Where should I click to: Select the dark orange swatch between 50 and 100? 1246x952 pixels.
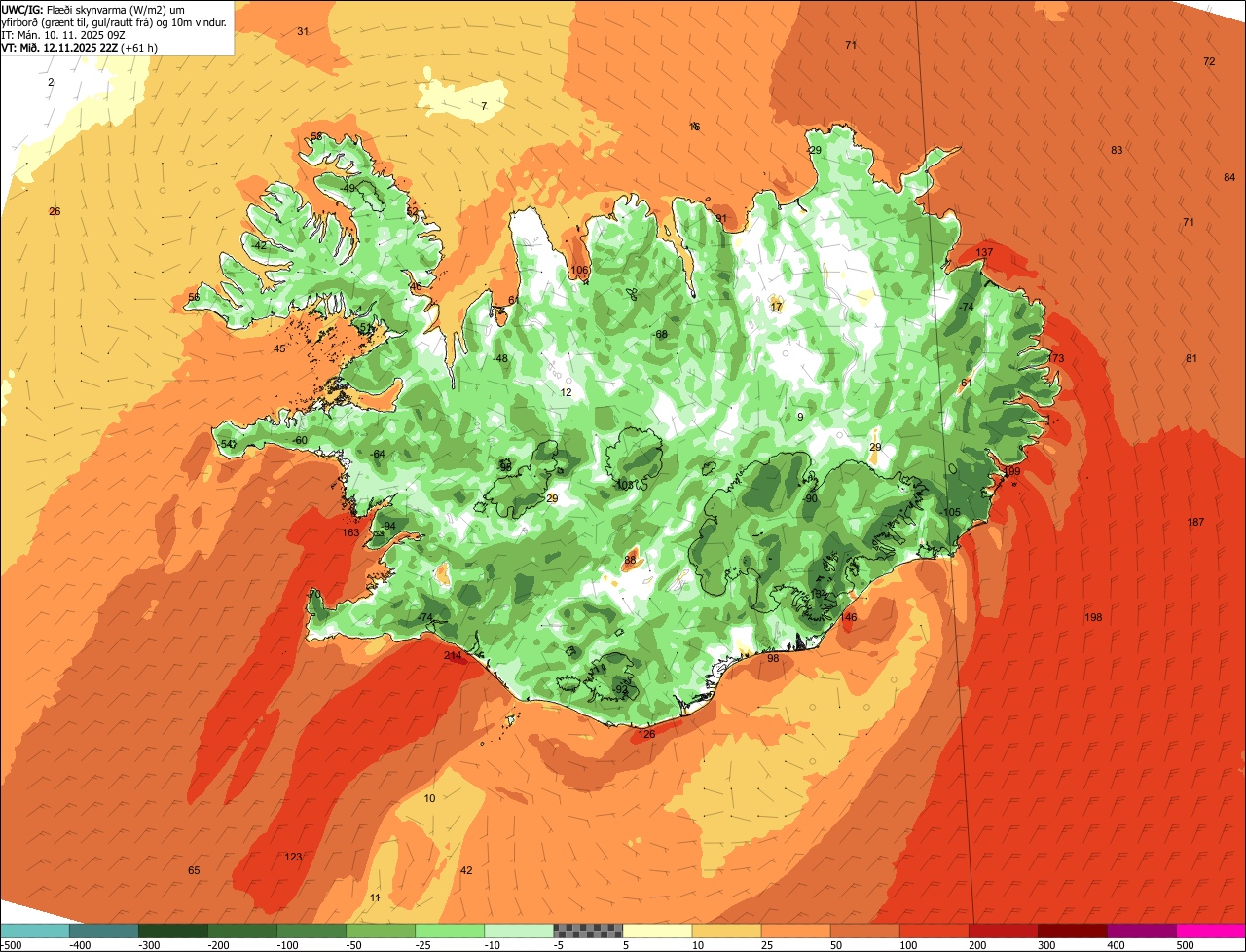tap(865, 931)
